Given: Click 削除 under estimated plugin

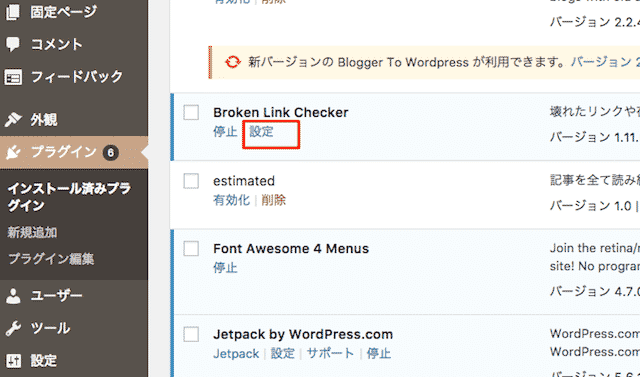Looking at the screenshot, I should [273, 200].
